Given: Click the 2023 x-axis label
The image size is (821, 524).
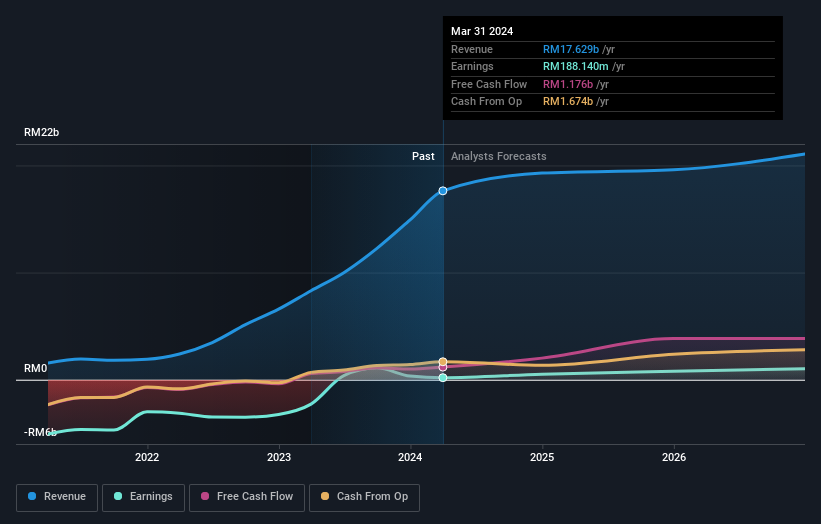Looking at the screenshot, I should (279, 457).
